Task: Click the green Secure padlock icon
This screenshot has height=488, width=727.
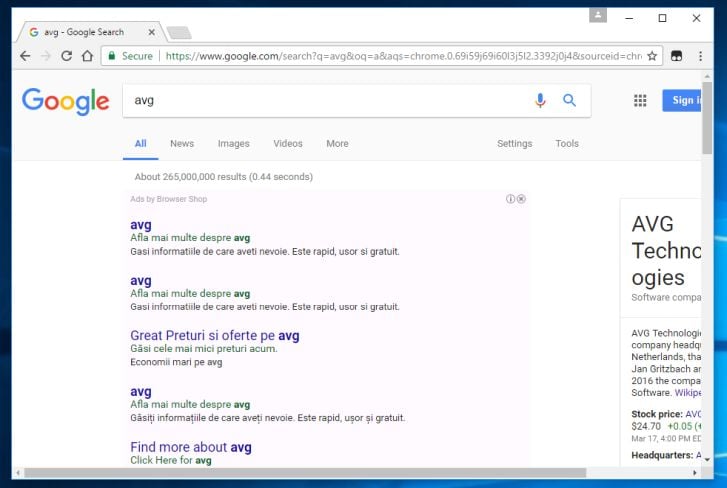Action: point(111,56)
